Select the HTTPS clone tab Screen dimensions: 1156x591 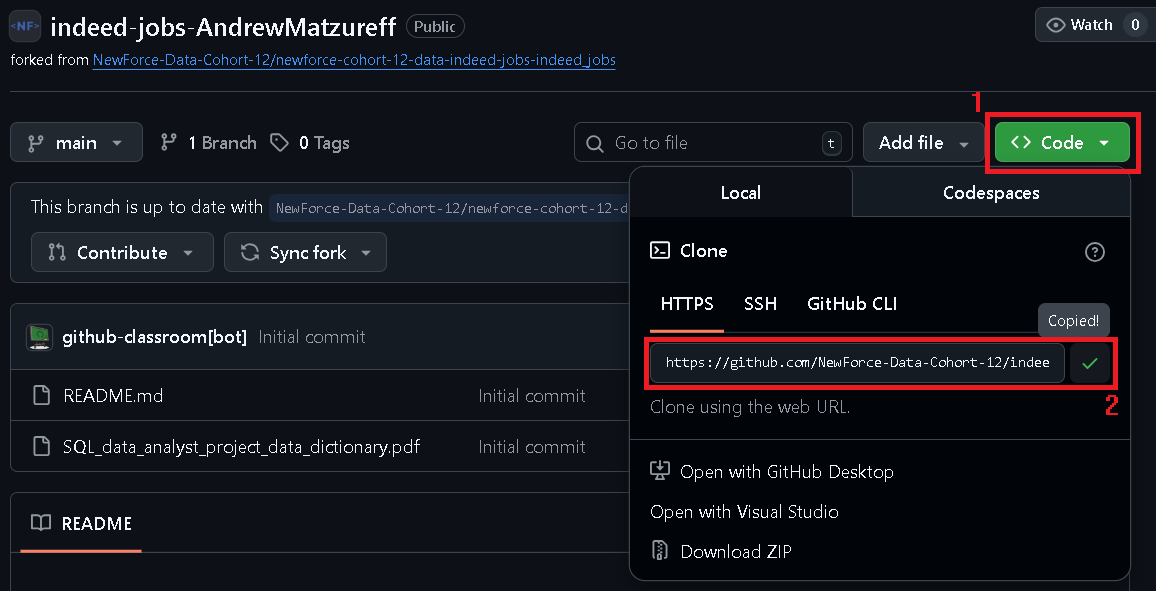coord(687,304)
